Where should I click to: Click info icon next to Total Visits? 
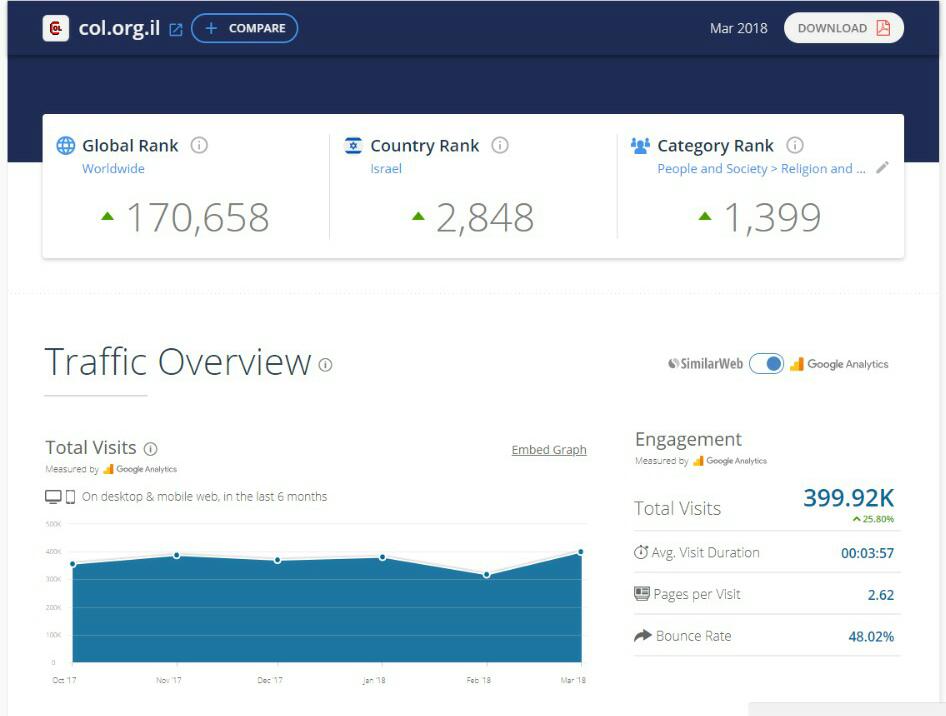coord(151,449)
